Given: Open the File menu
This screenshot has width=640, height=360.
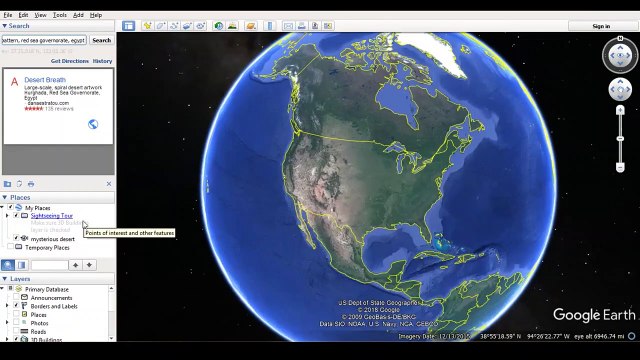Looking at the screenshot, I should click(x=8, y=15).
